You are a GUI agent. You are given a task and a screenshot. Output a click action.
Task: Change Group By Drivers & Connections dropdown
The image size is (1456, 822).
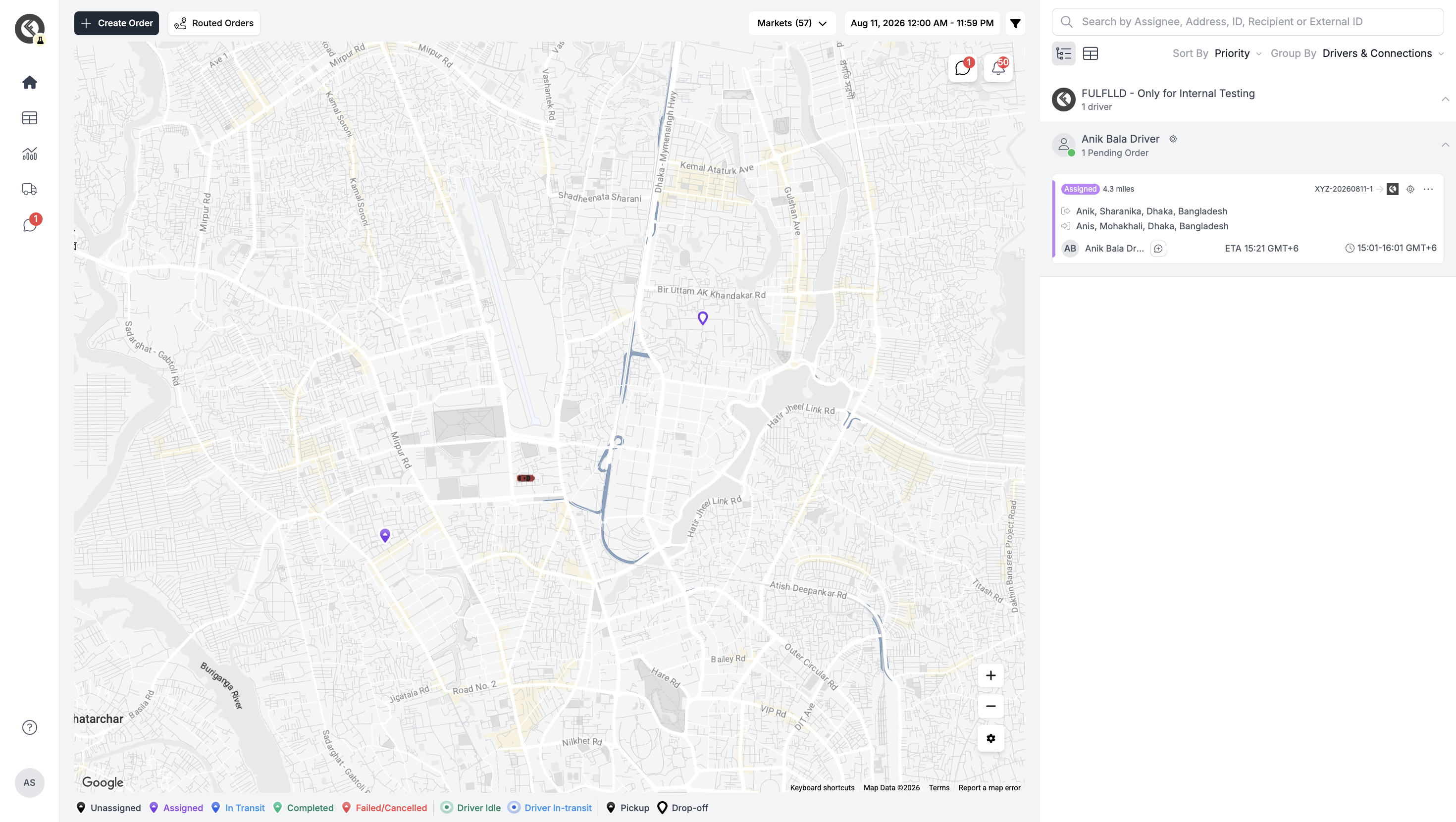tap(1383, 53)
